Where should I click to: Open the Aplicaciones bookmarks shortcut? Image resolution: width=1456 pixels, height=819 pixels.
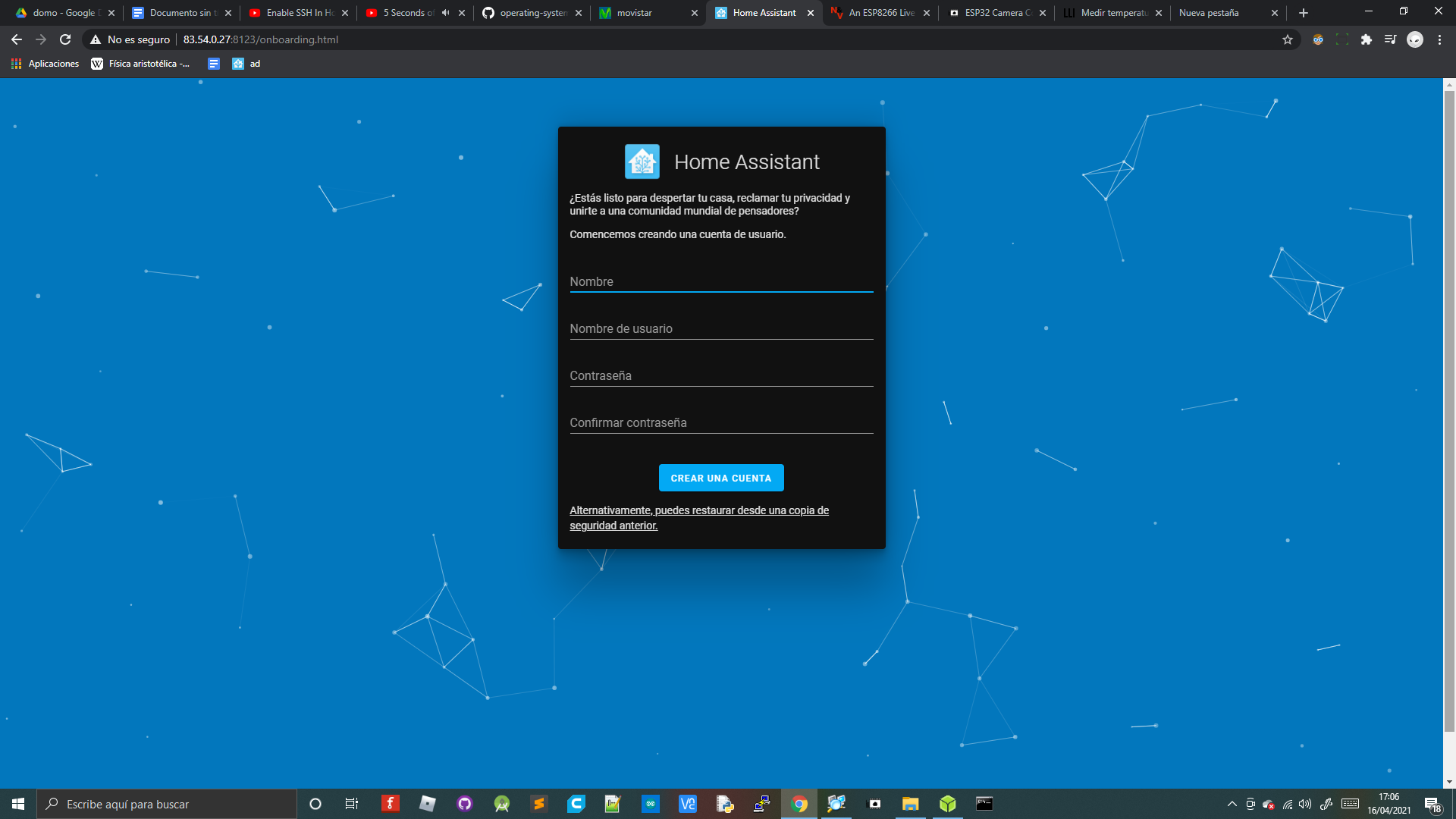[x=45, y=64]
